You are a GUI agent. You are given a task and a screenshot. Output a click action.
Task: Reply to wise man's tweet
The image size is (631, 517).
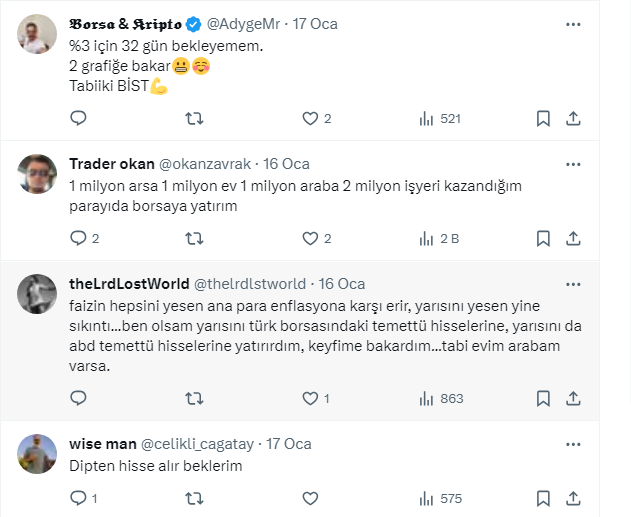coord(79,498)
